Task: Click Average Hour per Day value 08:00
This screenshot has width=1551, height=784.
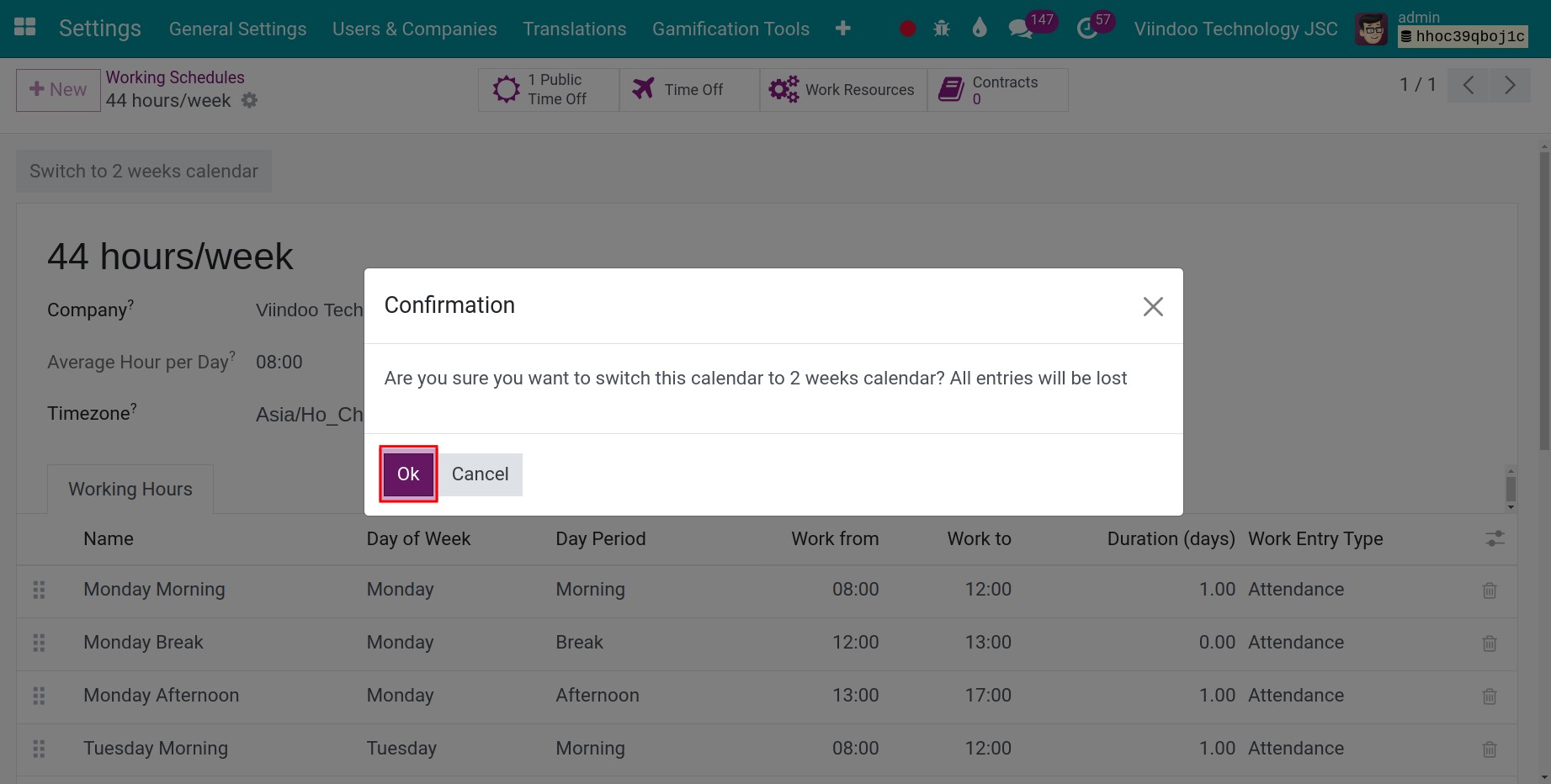Action: tap(279, 362)
